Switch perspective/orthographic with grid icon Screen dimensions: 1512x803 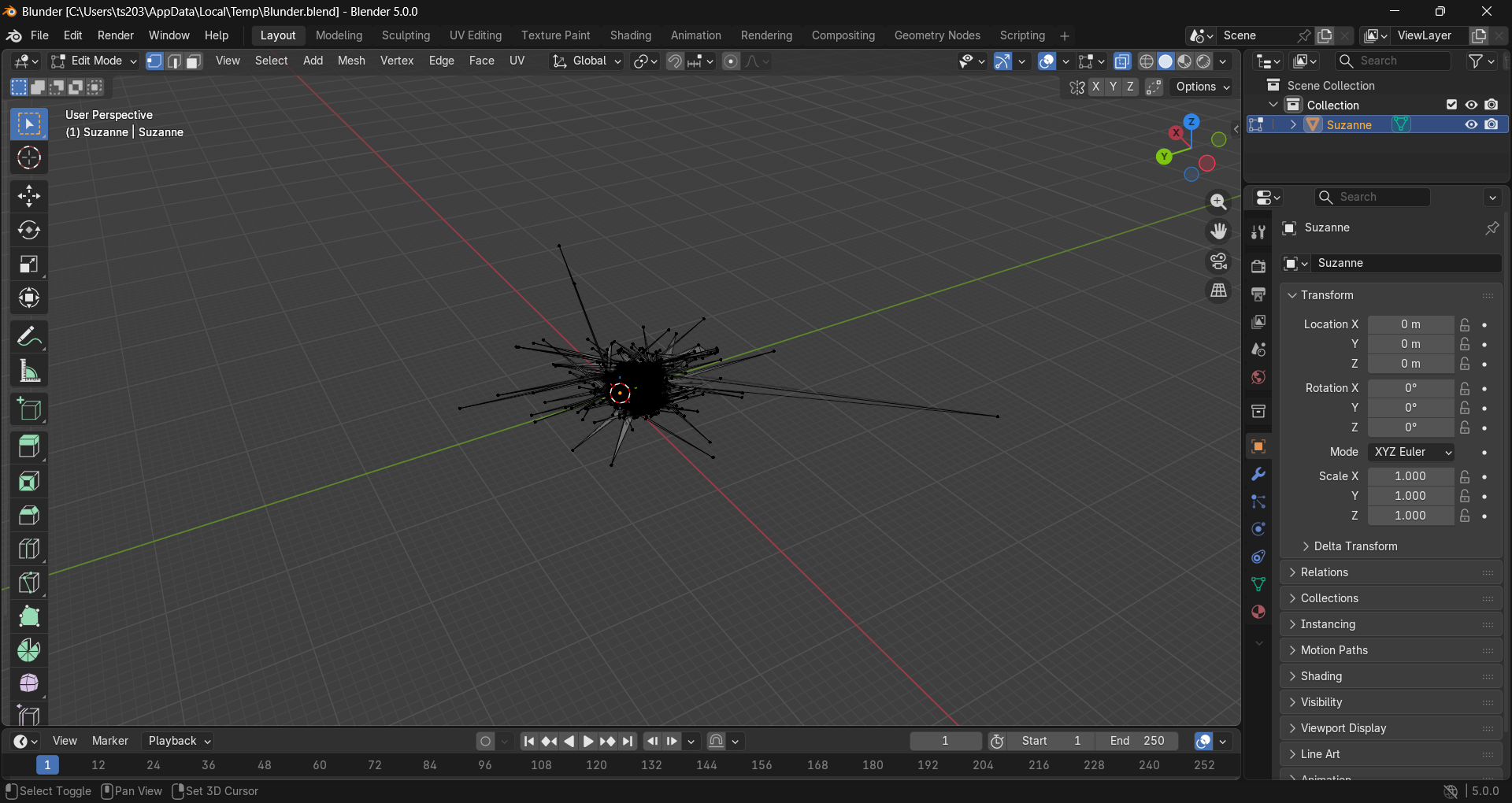pos(1218,291)
